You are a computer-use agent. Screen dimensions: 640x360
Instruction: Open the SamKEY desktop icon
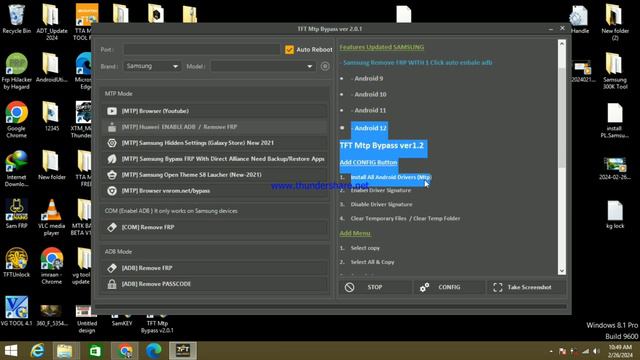coord(122,320)
